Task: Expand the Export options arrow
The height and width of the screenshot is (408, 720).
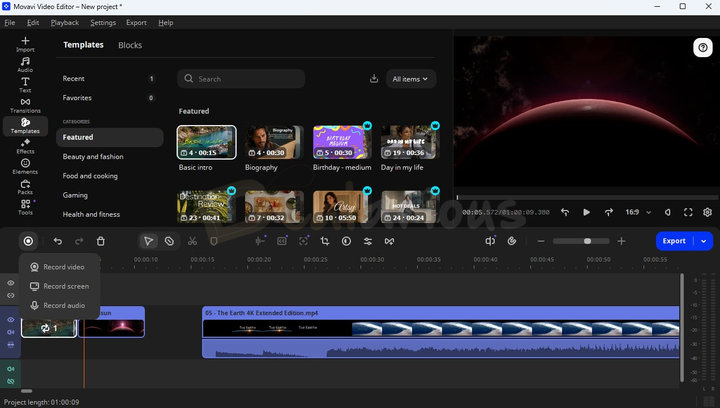Action: click(703, 241)
